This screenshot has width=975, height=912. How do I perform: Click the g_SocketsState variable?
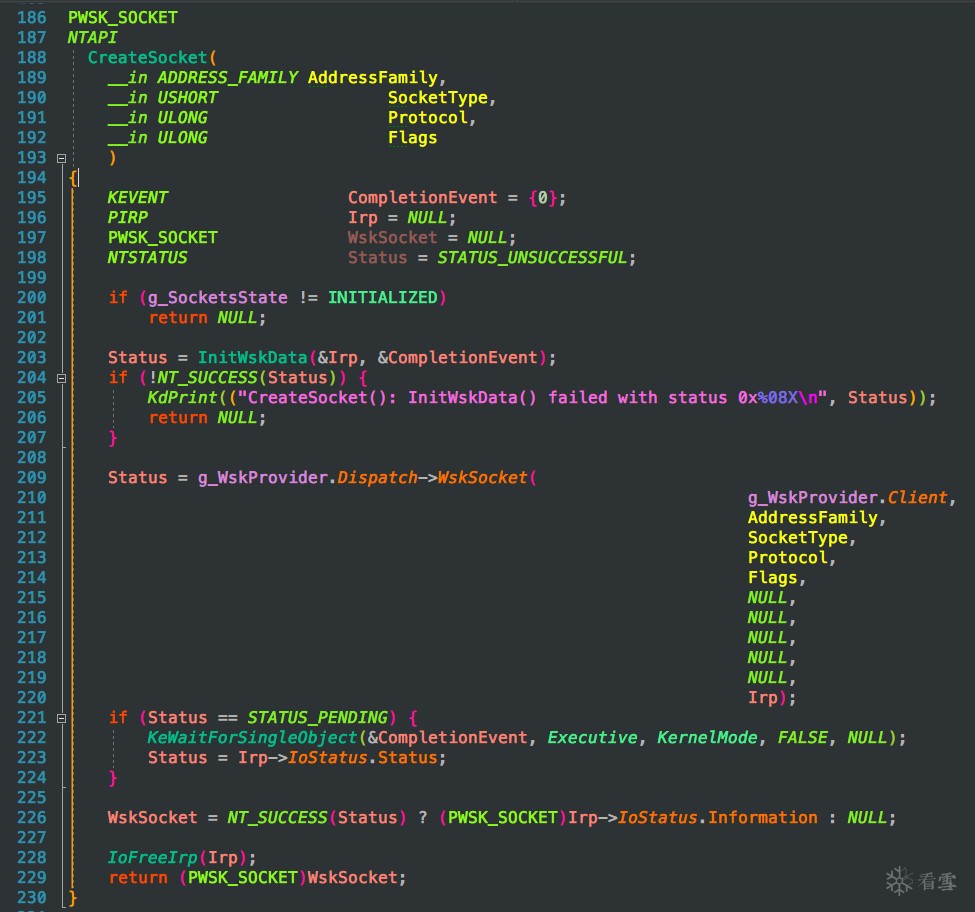coord(218,298)
